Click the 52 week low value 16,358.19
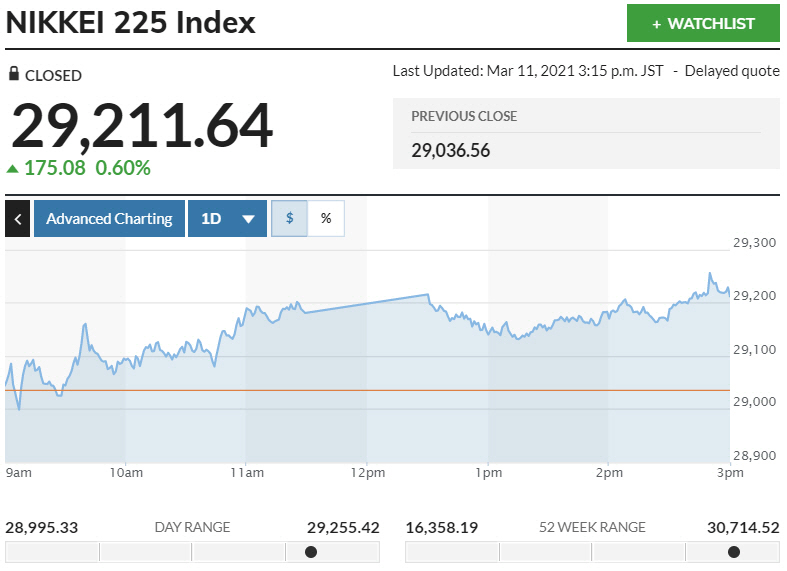The image size is (787, 571). [442, 527]
